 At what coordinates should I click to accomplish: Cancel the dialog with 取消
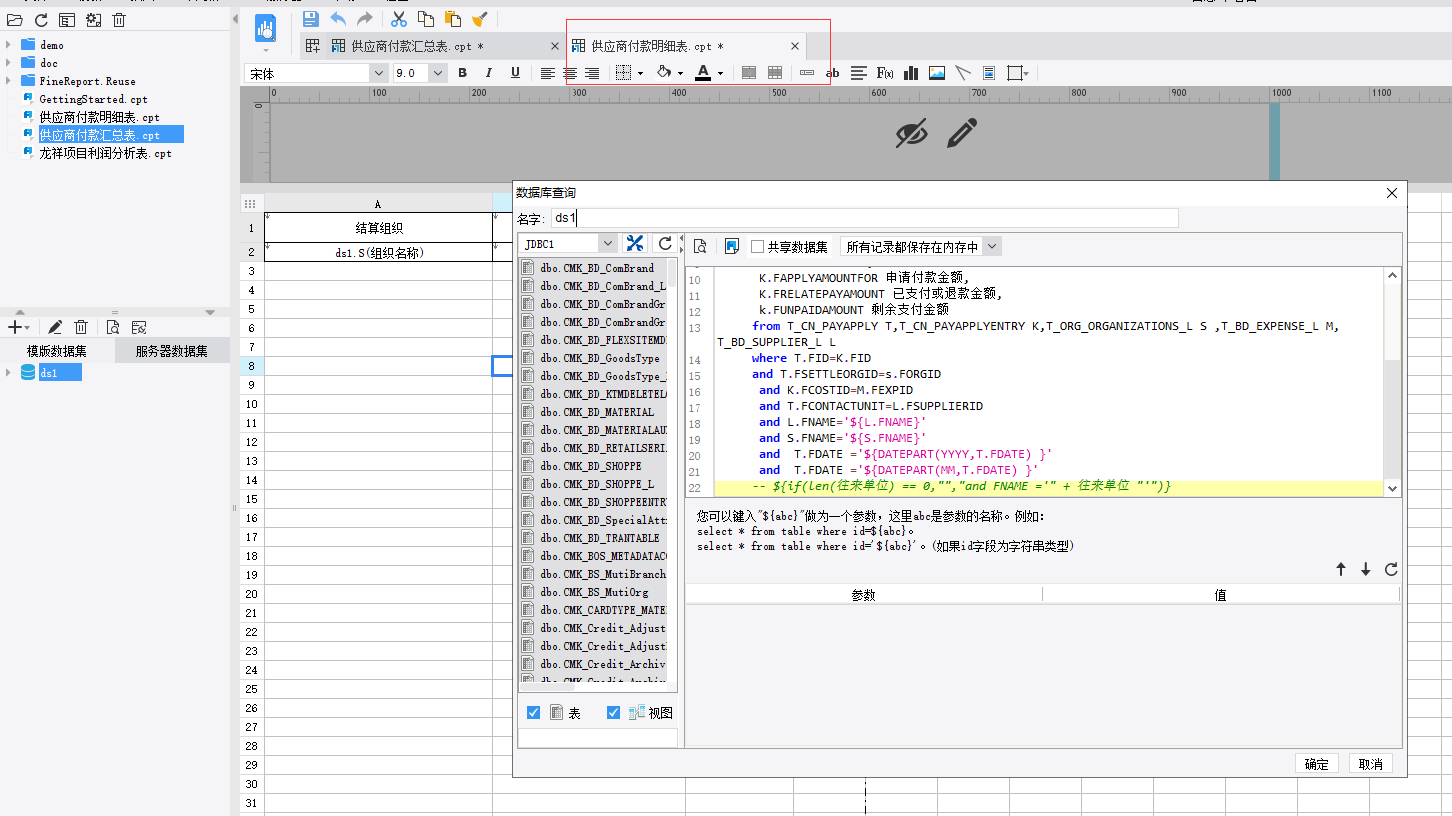coord(1371,764)
